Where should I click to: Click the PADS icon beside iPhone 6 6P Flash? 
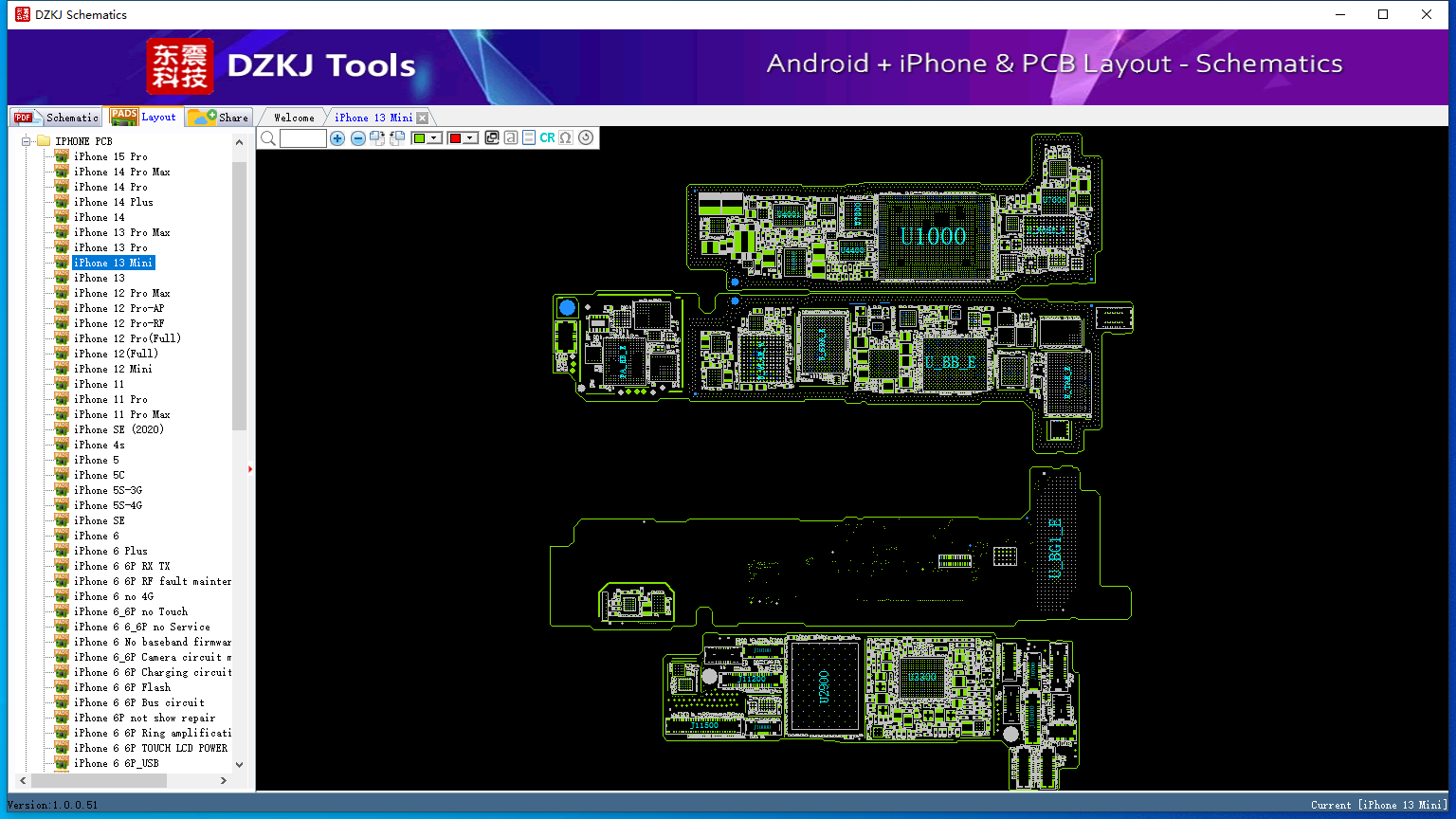pyautogui.click(x=62, y=687)
